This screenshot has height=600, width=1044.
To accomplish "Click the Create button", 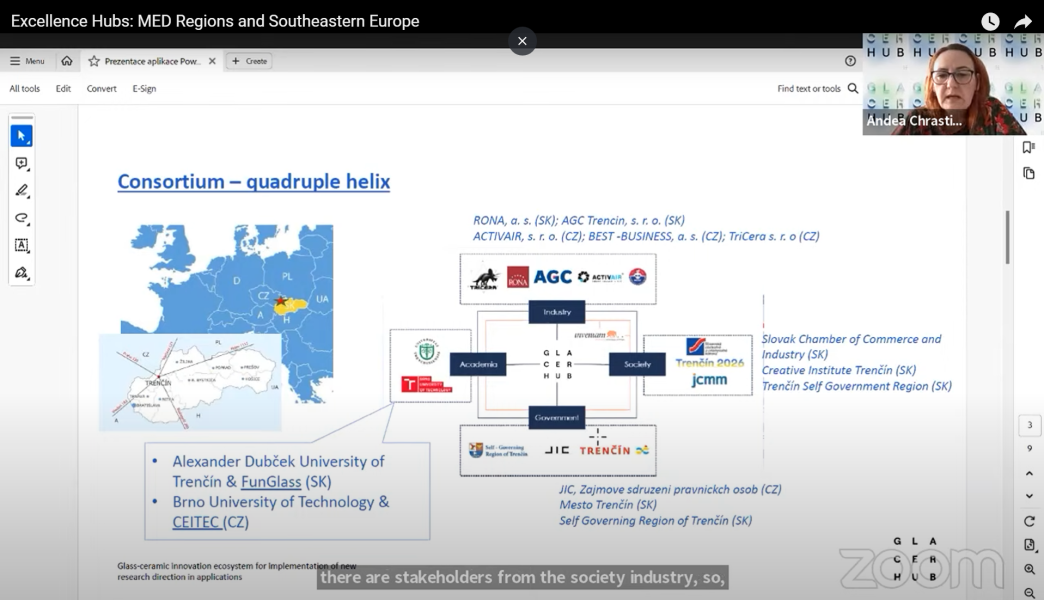I will pyautogui.click(x=250, y=61).
